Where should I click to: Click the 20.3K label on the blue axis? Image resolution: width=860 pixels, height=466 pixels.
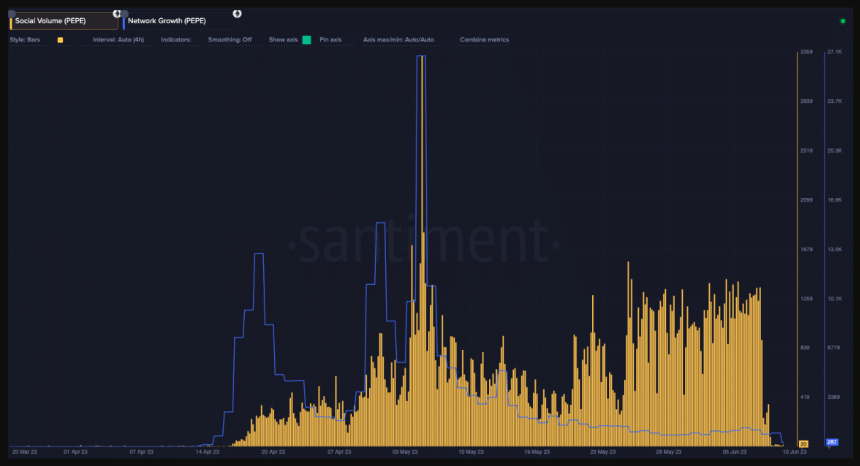(835, 150)
